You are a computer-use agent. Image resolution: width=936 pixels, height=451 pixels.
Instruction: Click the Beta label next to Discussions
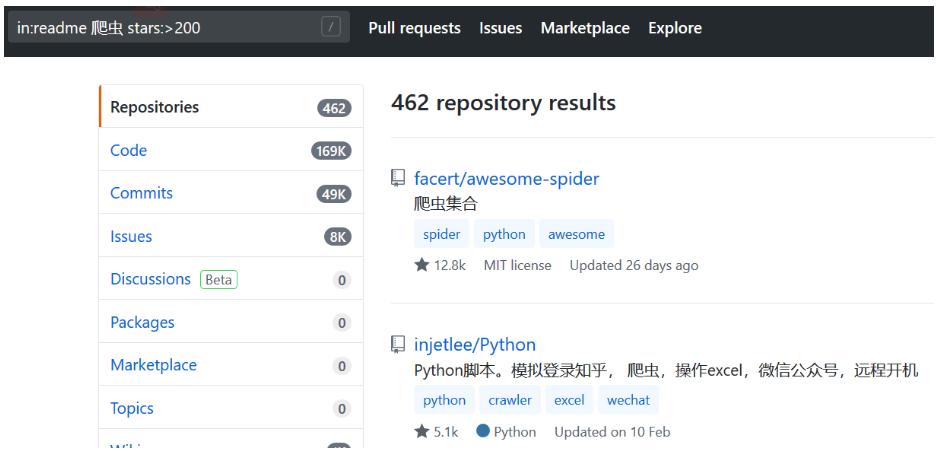(x=218, y=279)
